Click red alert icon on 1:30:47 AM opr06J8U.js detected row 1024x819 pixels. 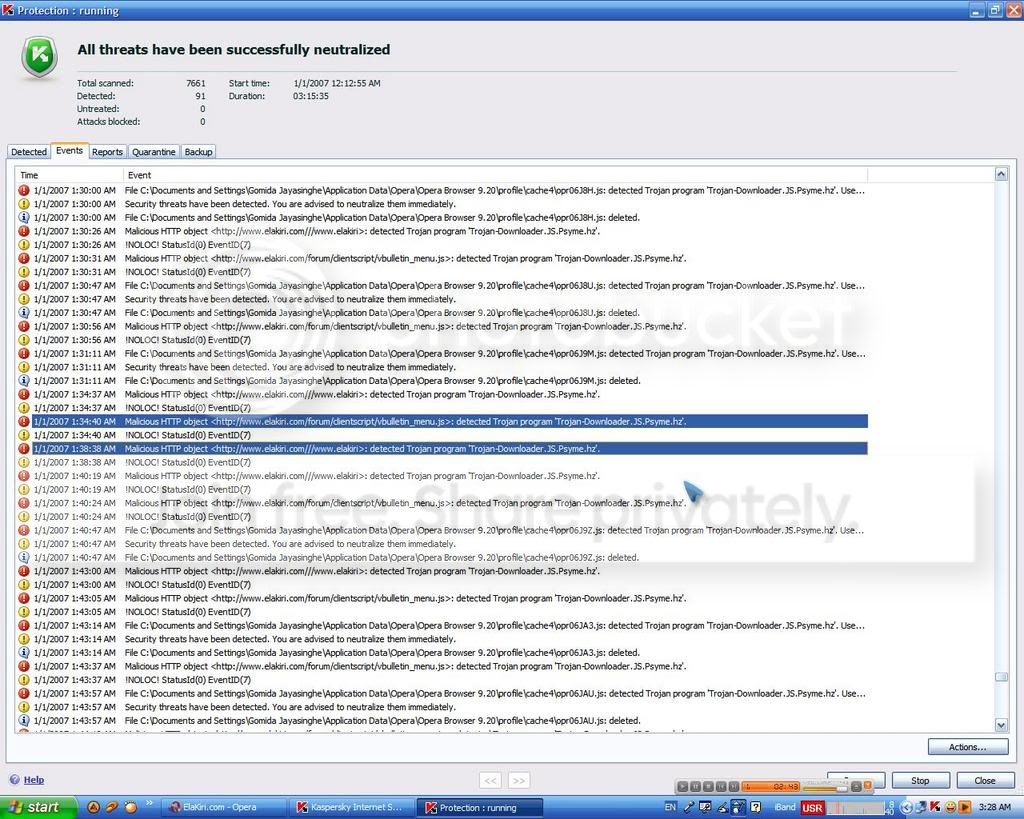pyautogui.click(x=24, y=285)
